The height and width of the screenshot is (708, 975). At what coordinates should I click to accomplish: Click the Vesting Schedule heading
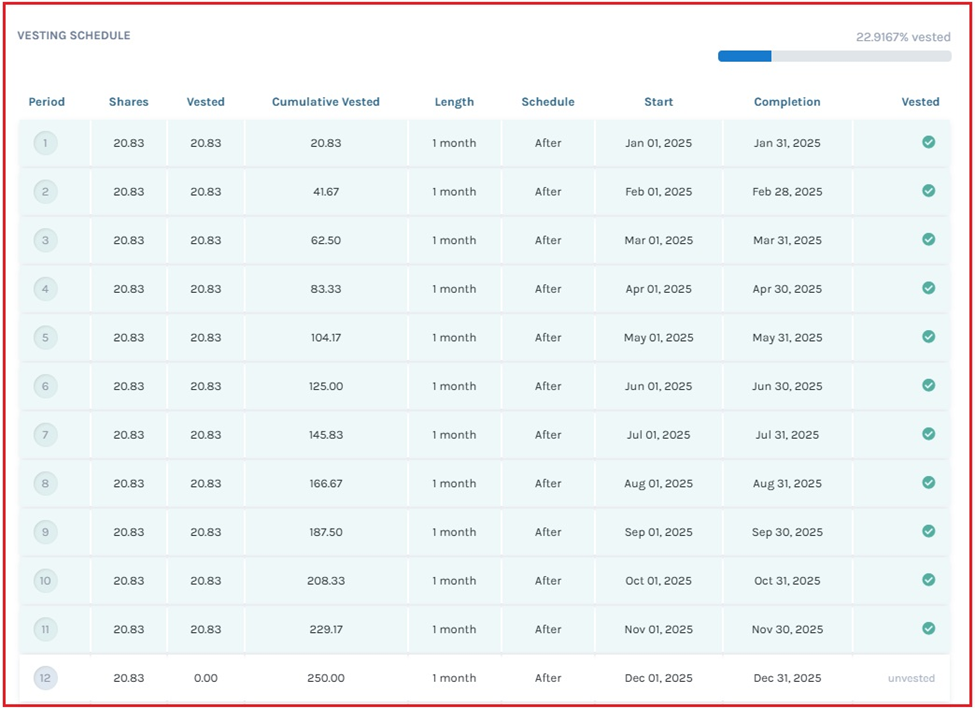click(74, 36)
